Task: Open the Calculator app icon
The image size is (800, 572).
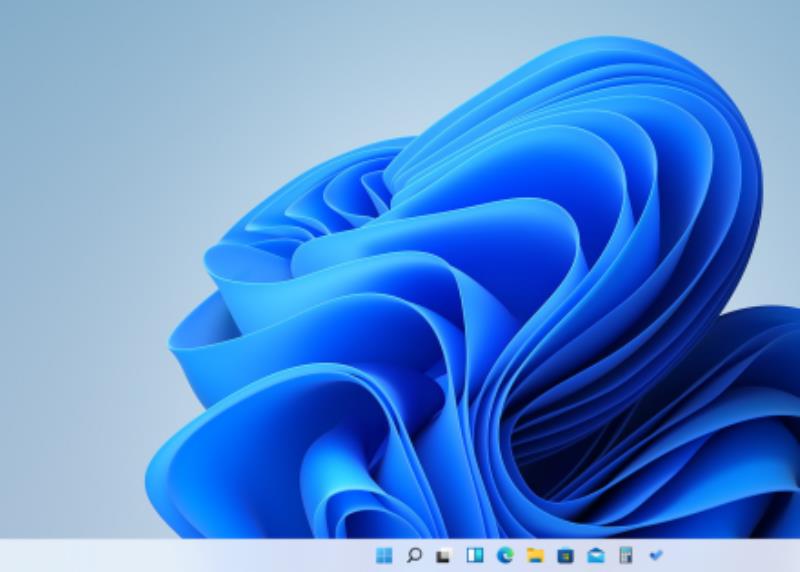Action: coord(626,555)
